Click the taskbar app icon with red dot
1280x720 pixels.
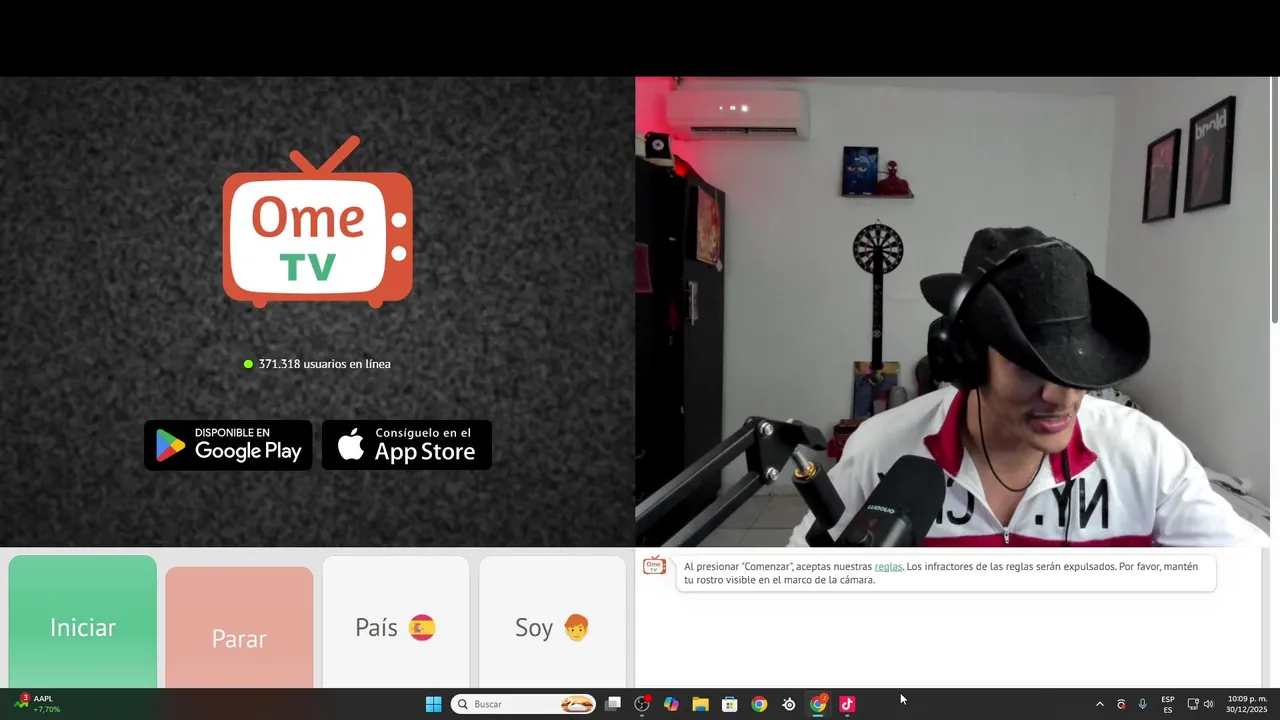tap(642, 704)
